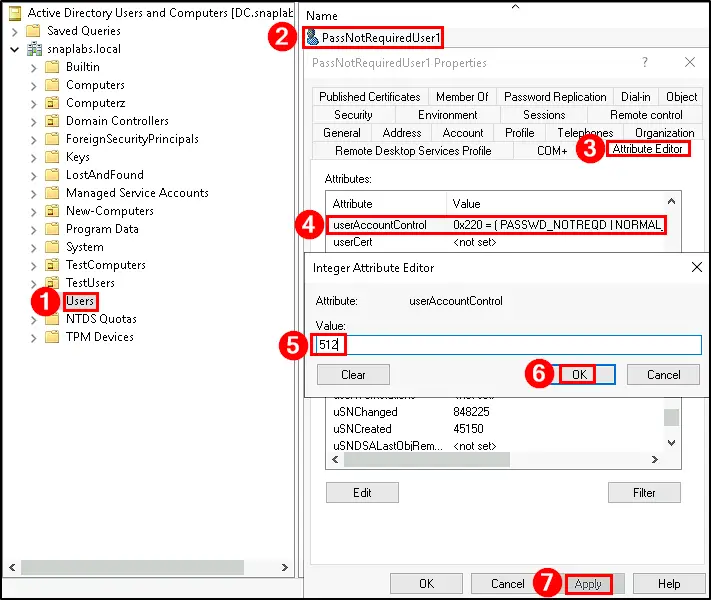Click the New-Computers OU icon
Screen dimensions: 711x600
point(52,211)
